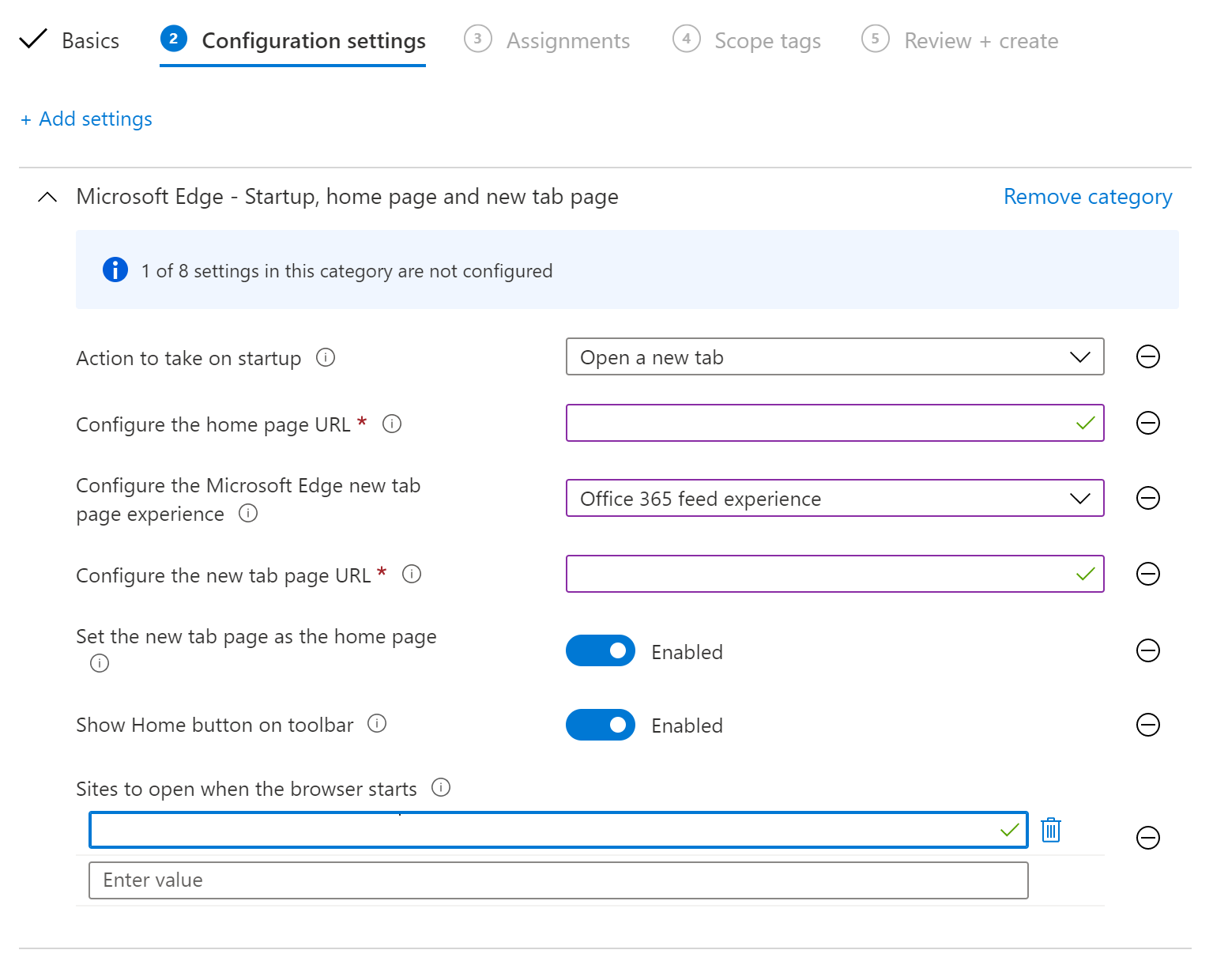The height and width of the screenshot is (980, 1213).
Task: Click info icon beside Show Home button on toolbar
Action: tap(377, 723)
